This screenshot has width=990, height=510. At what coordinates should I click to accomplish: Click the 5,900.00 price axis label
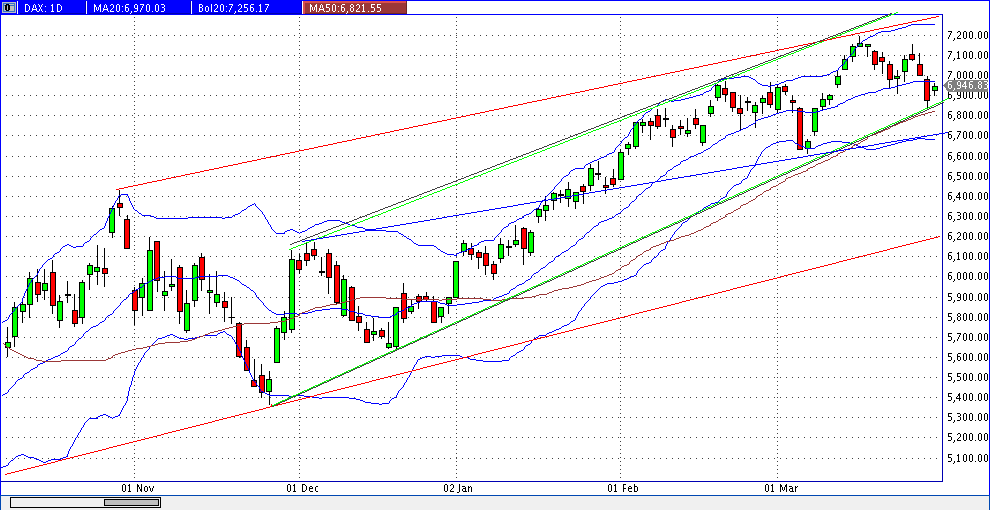(x=967, y=297)
